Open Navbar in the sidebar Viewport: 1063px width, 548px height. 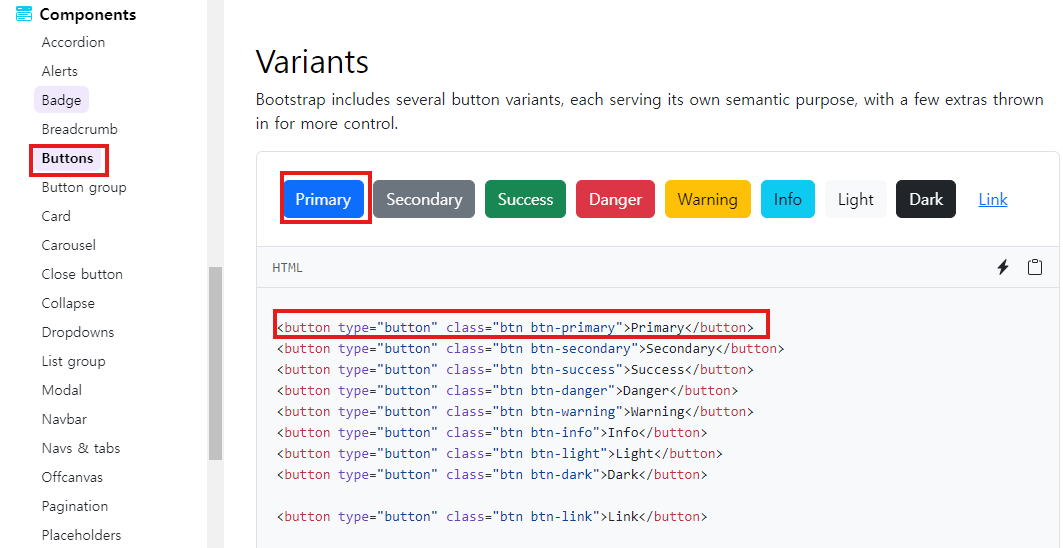64,419
